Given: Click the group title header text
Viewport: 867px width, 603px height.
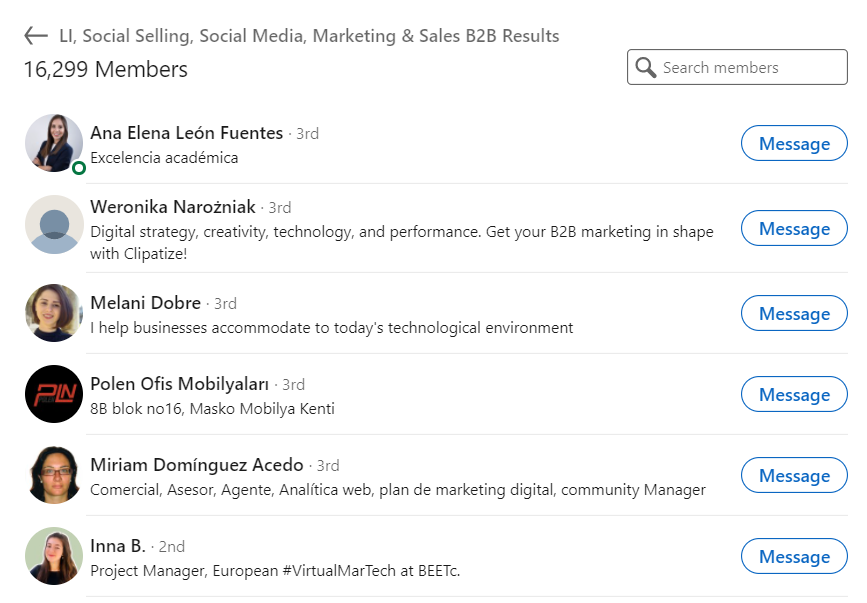Looking at the screenshot, I should (x=309, y=36).
